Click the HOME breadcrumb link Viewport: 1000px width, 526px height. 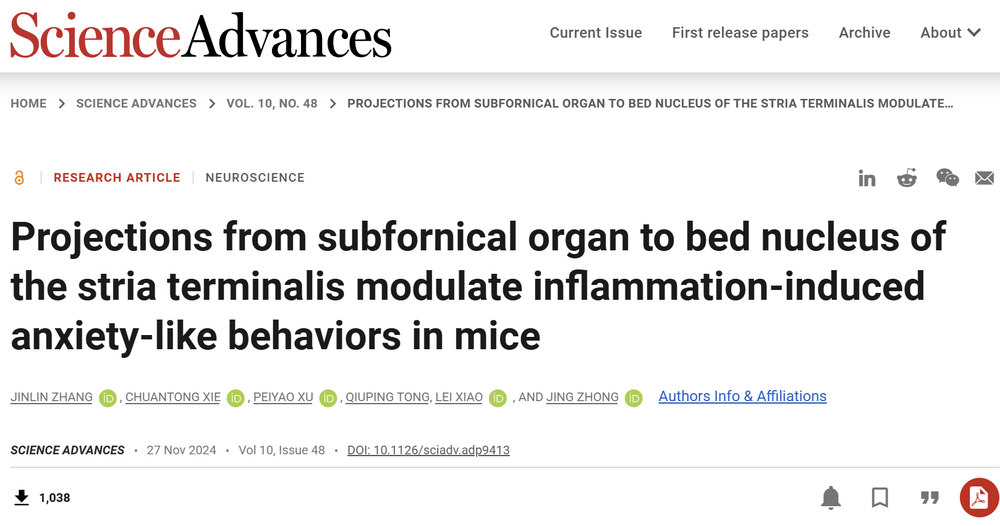(x=28, y=103)
